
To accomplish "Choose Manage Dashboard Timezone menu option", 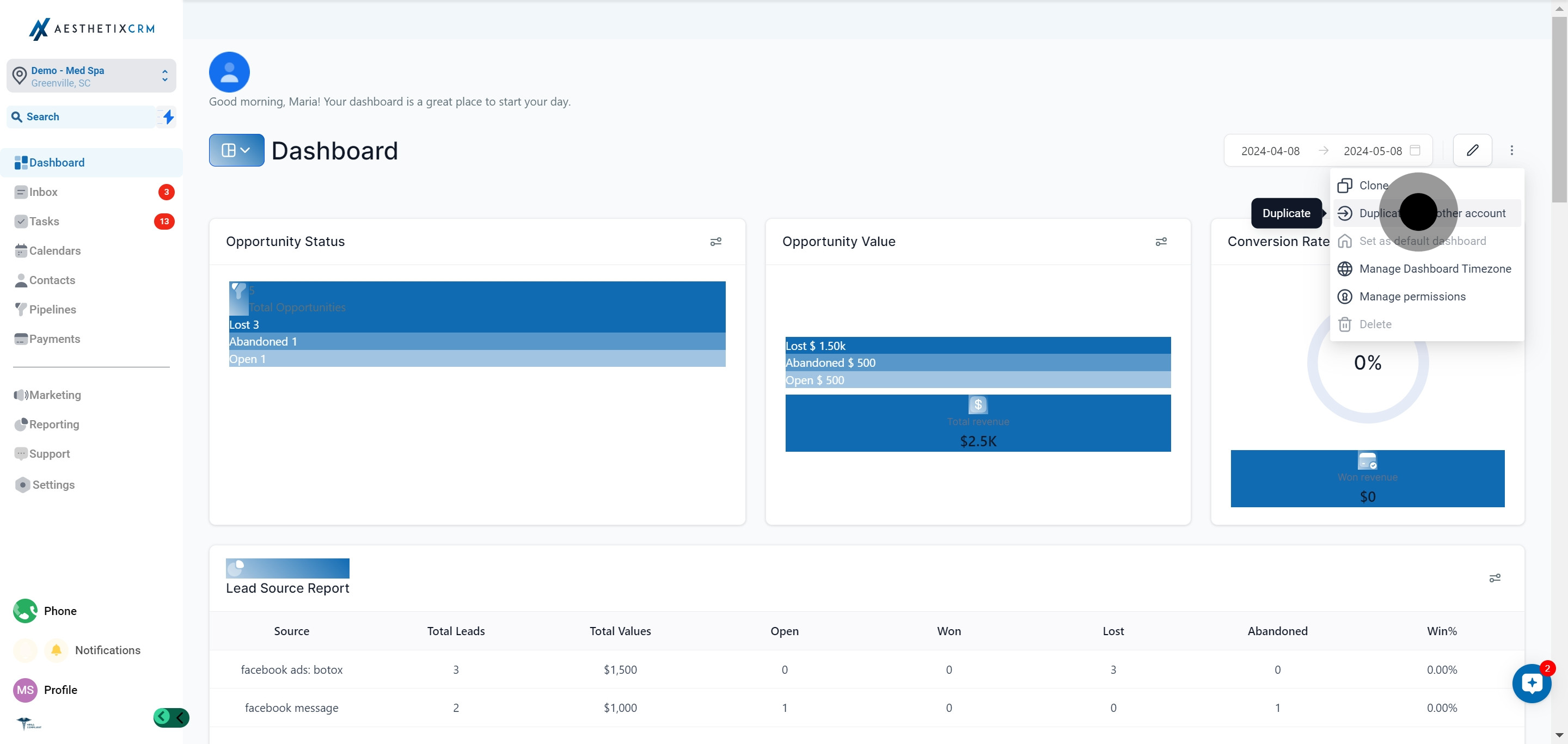I will 1435,269.
